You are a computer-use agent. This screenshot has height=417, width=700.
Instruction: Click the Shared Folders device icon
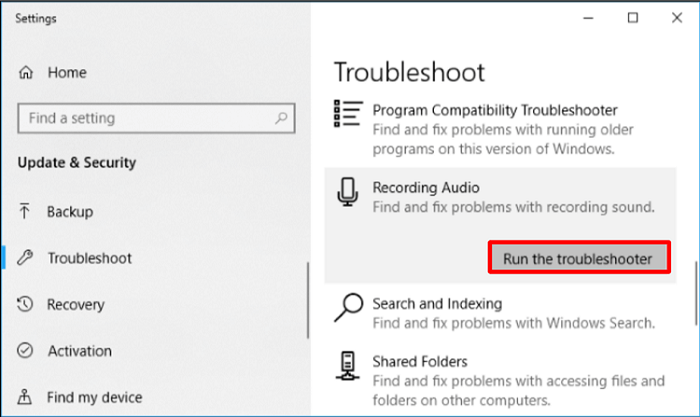click(347, 366)
